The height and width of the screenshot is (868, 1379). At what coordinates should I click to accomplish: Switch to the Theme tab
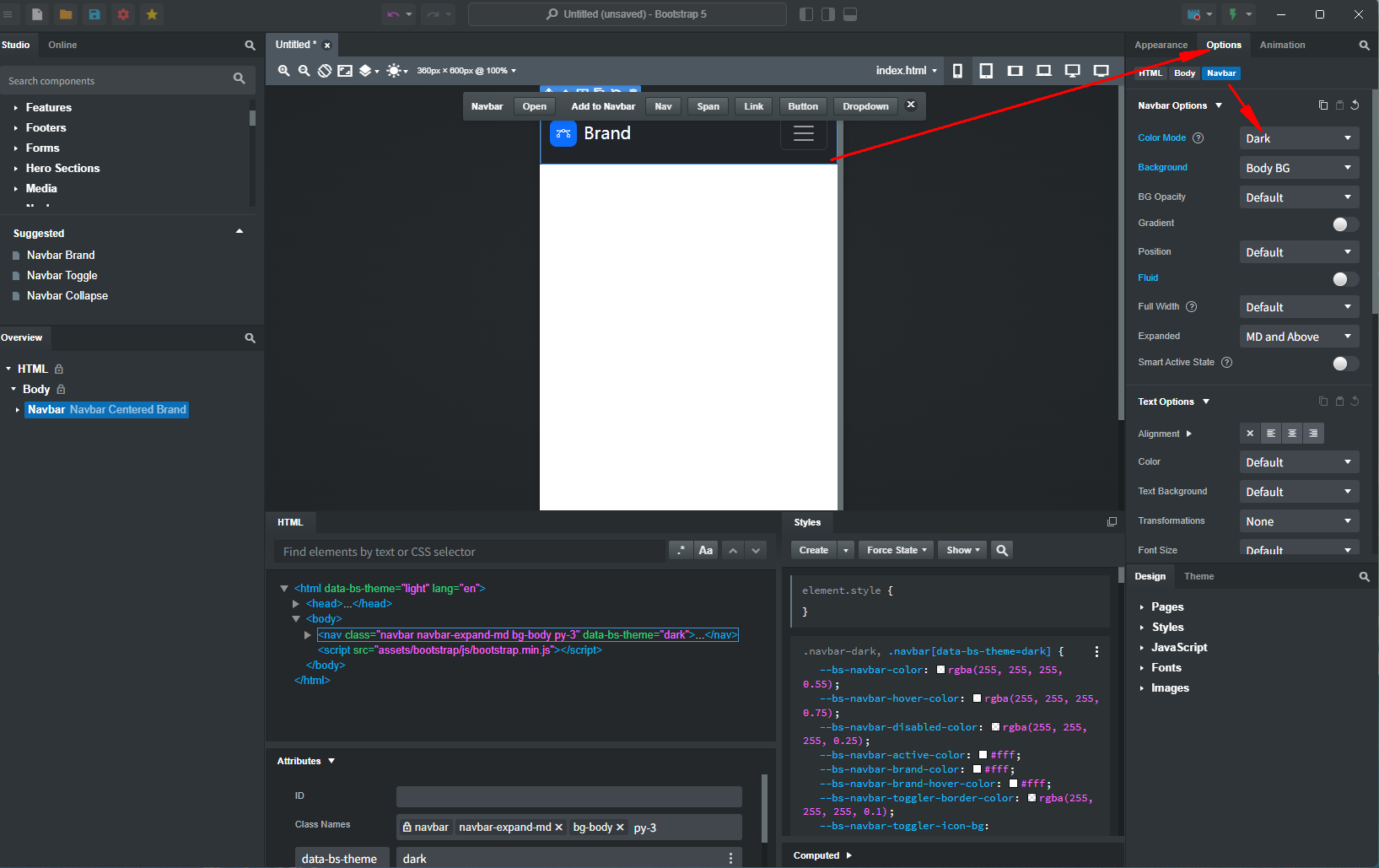1199,577
